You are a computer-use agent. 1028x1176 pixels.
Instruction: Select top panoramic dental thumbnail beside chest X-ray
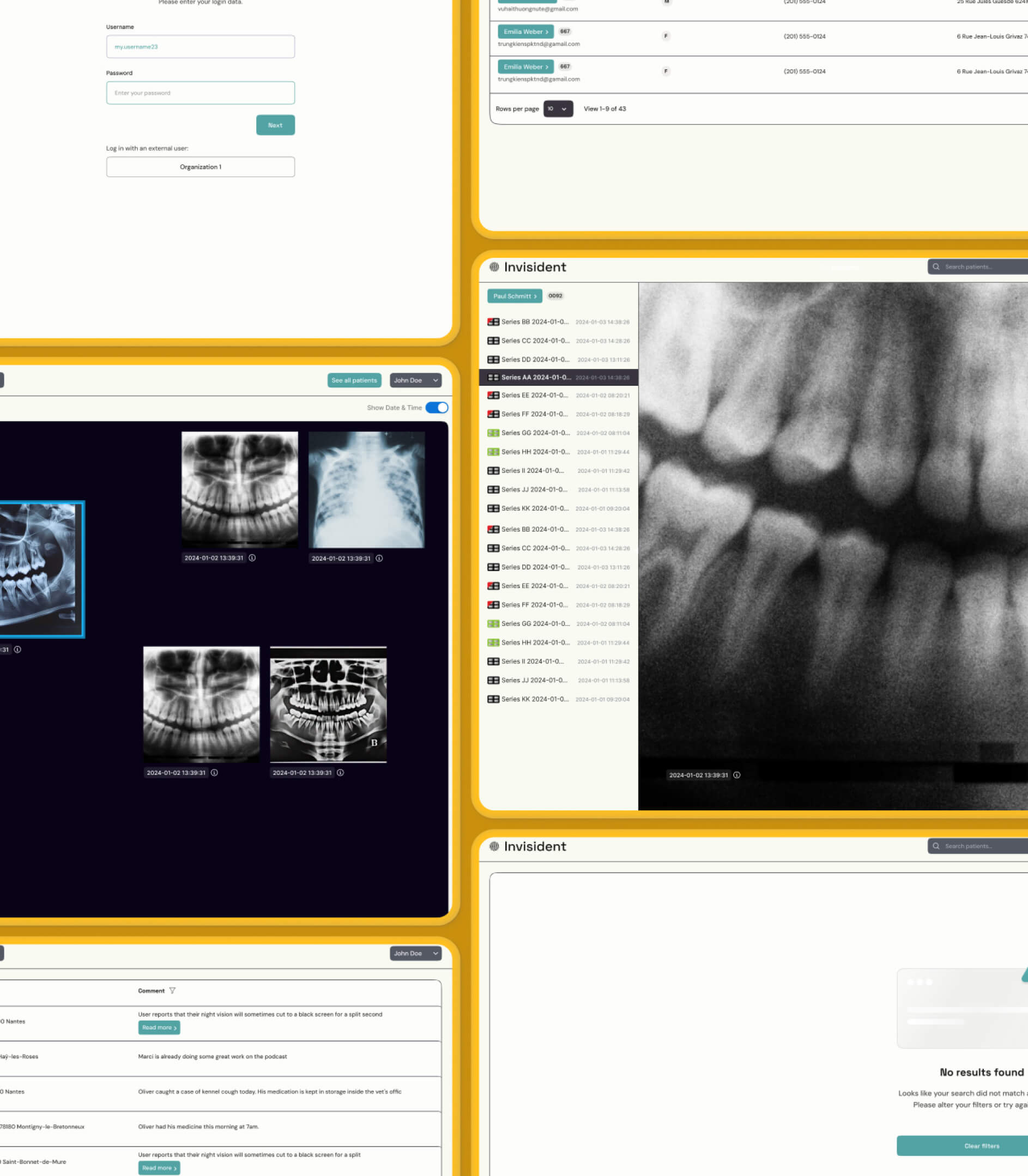pos(240,490)
